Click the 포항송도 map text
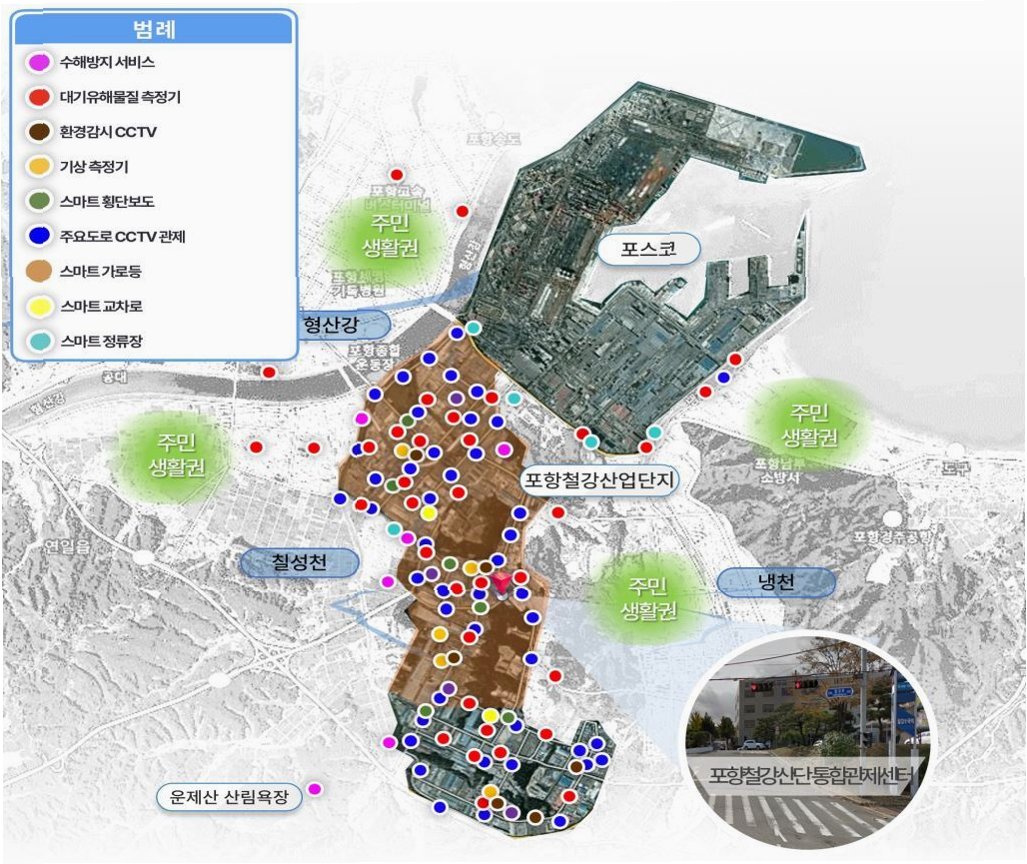The image size is (1027, 864). click(x=495, y=139)
